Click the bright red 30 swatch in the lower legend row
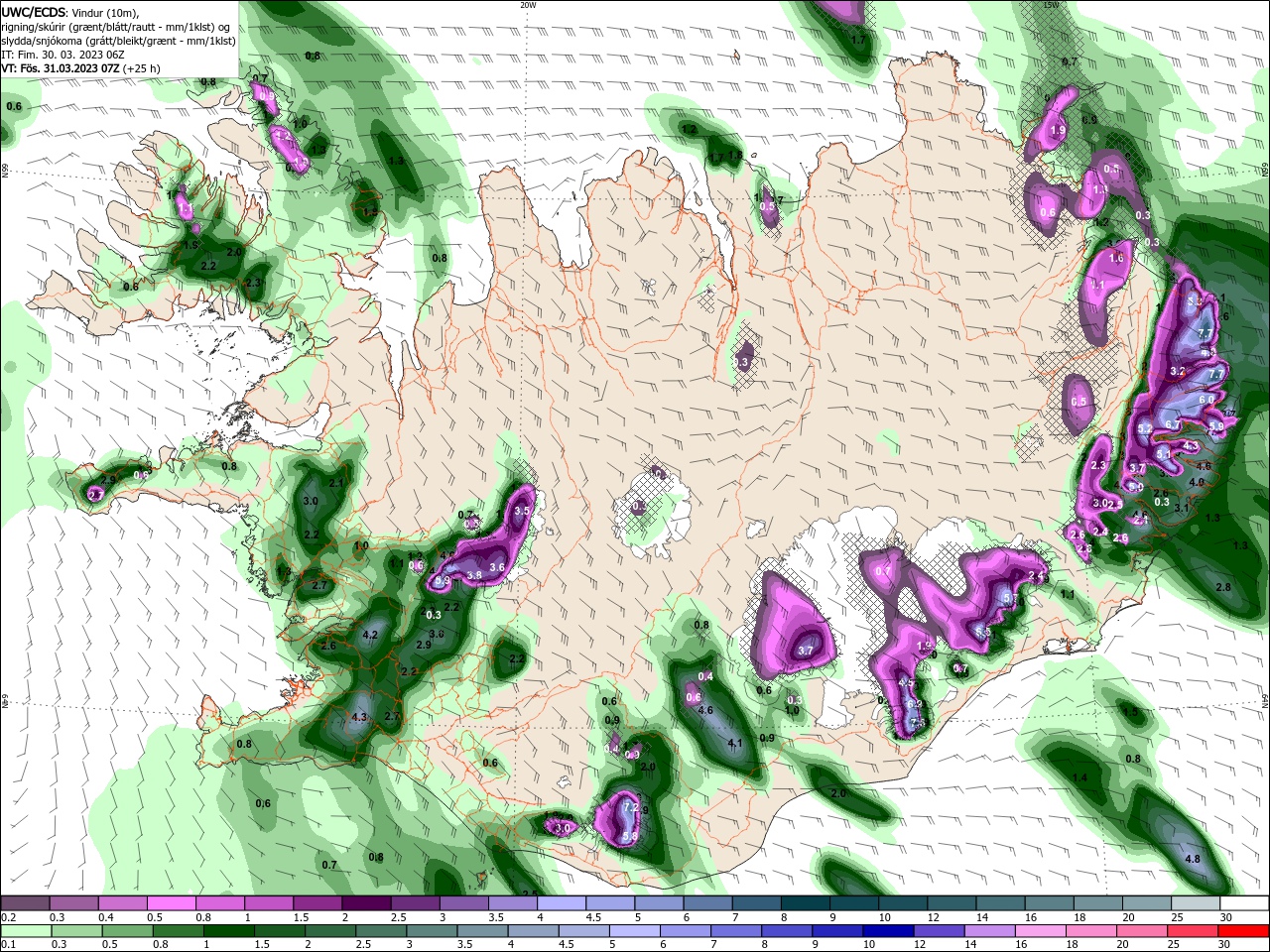 click(x=1244, y=931)
